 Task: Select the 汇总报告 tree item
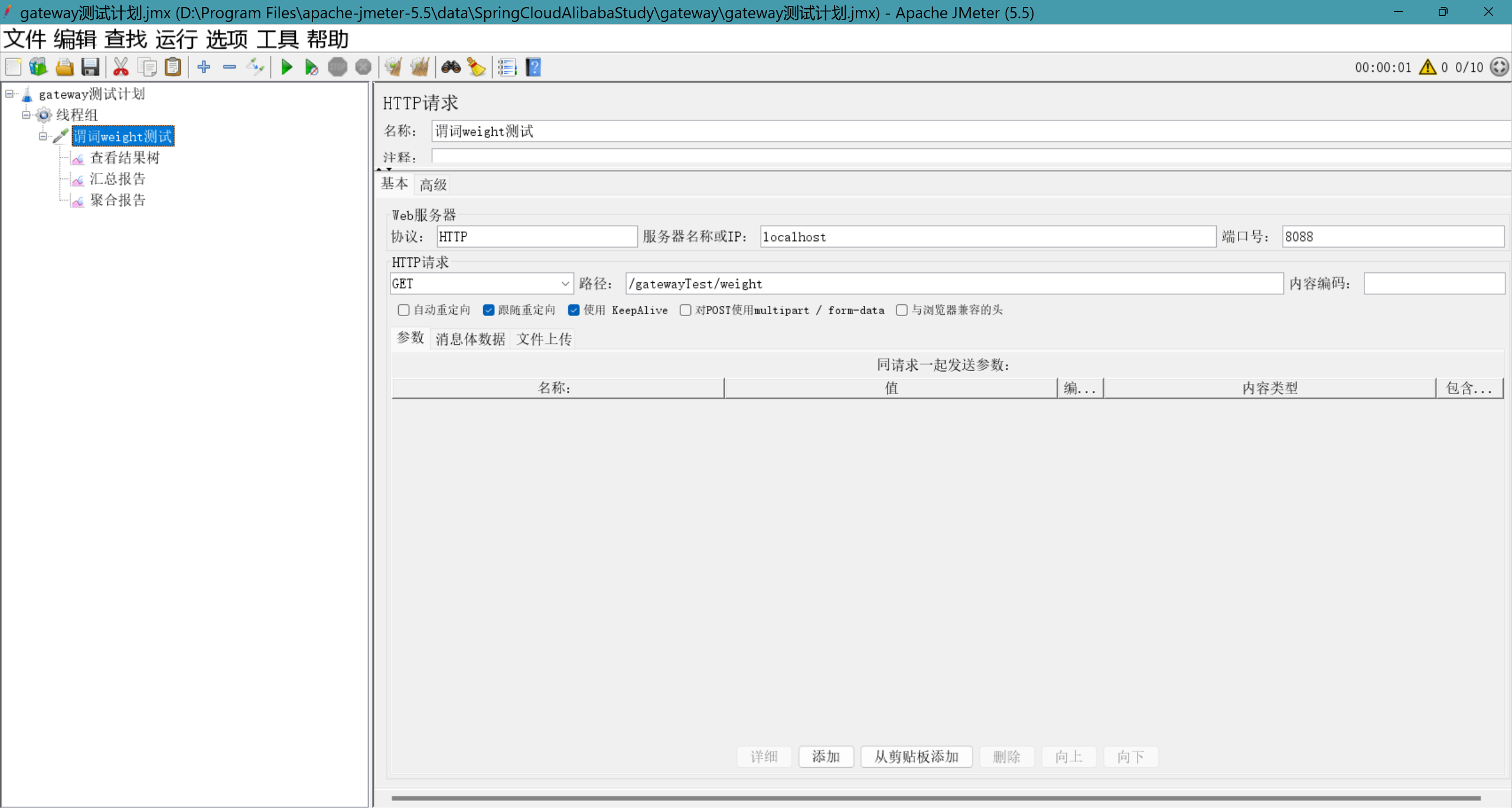[x=118, y=179]
